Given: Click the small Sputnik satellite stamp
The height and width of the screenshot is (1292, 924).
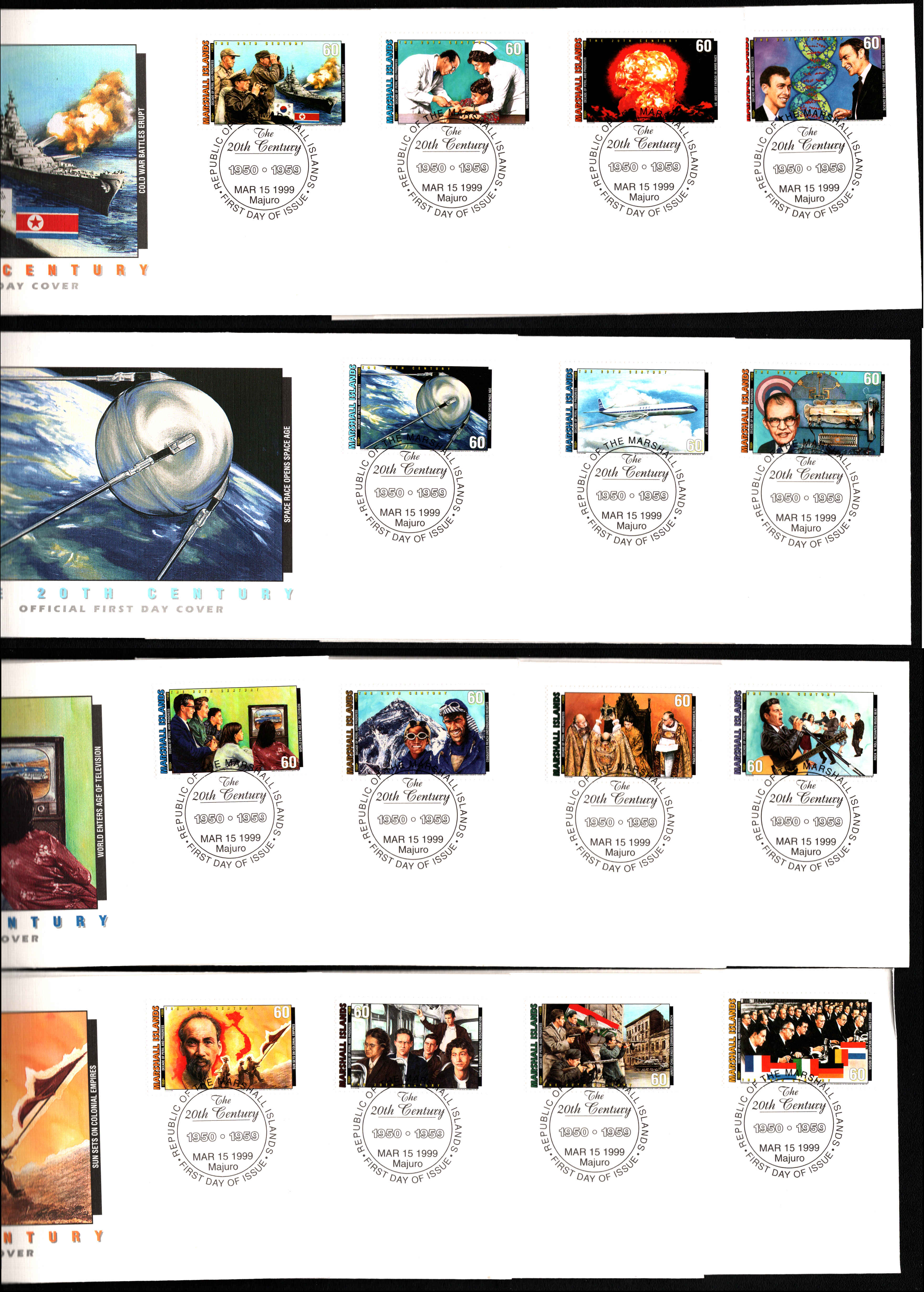Looking at the screenshot, I should (420, 408).
